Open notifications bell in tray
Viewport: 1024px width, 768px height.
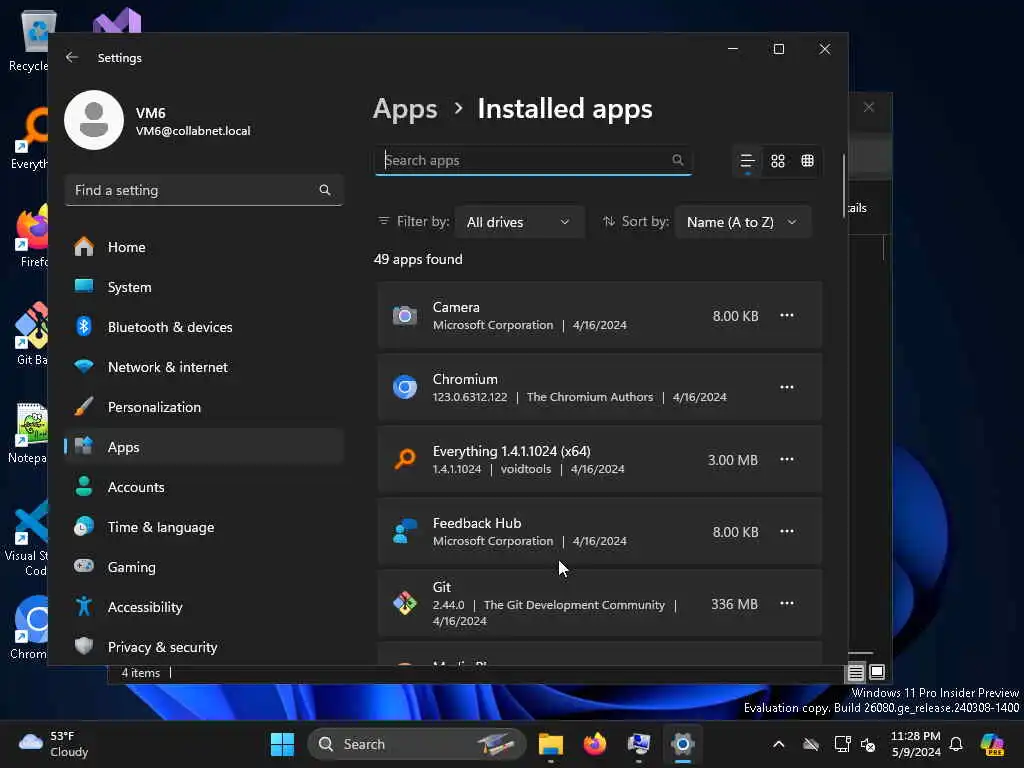pyautogui.click(x=956, y=744)
